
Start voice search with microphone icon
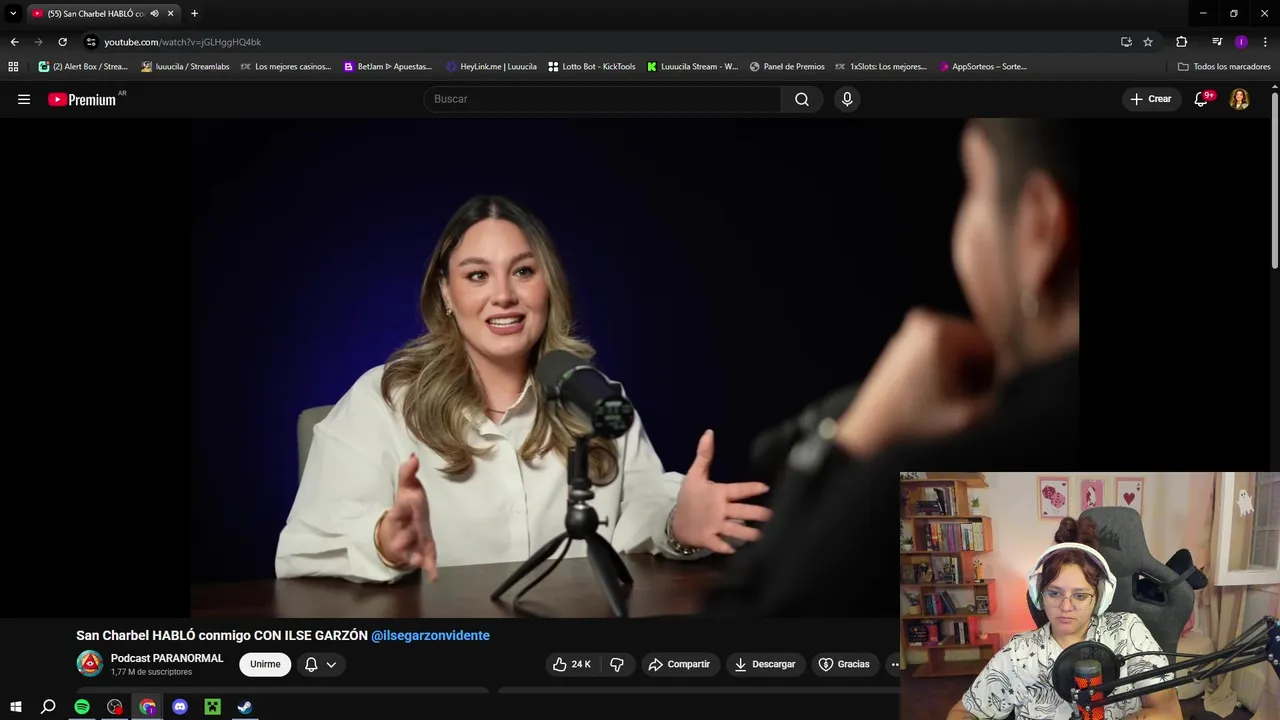(847, 99)
